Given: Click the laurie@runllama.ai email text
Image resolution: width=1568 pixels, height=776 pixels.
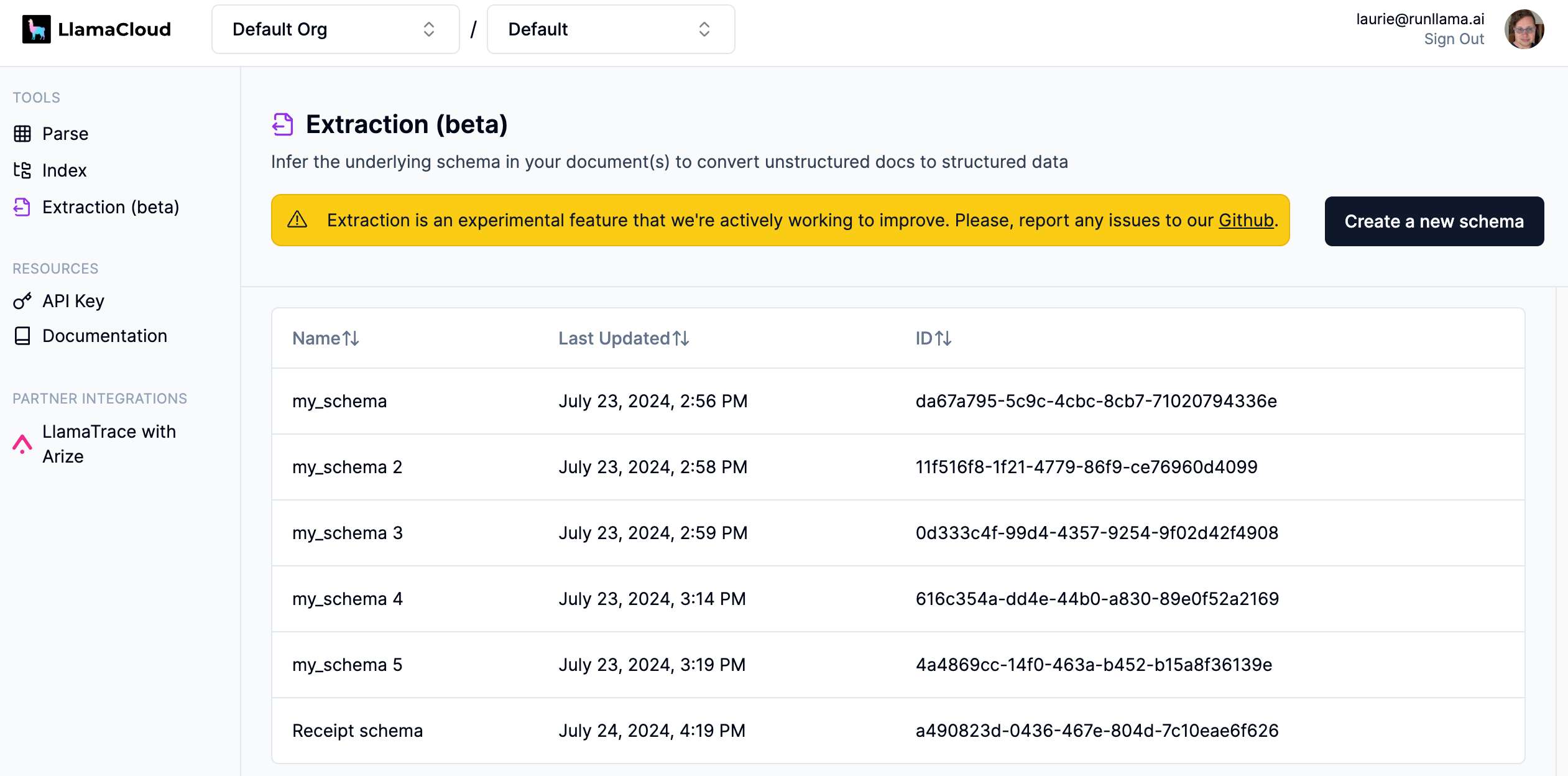Looking at the screenshot, I should pyautogui.click(x=1420, y=19).
